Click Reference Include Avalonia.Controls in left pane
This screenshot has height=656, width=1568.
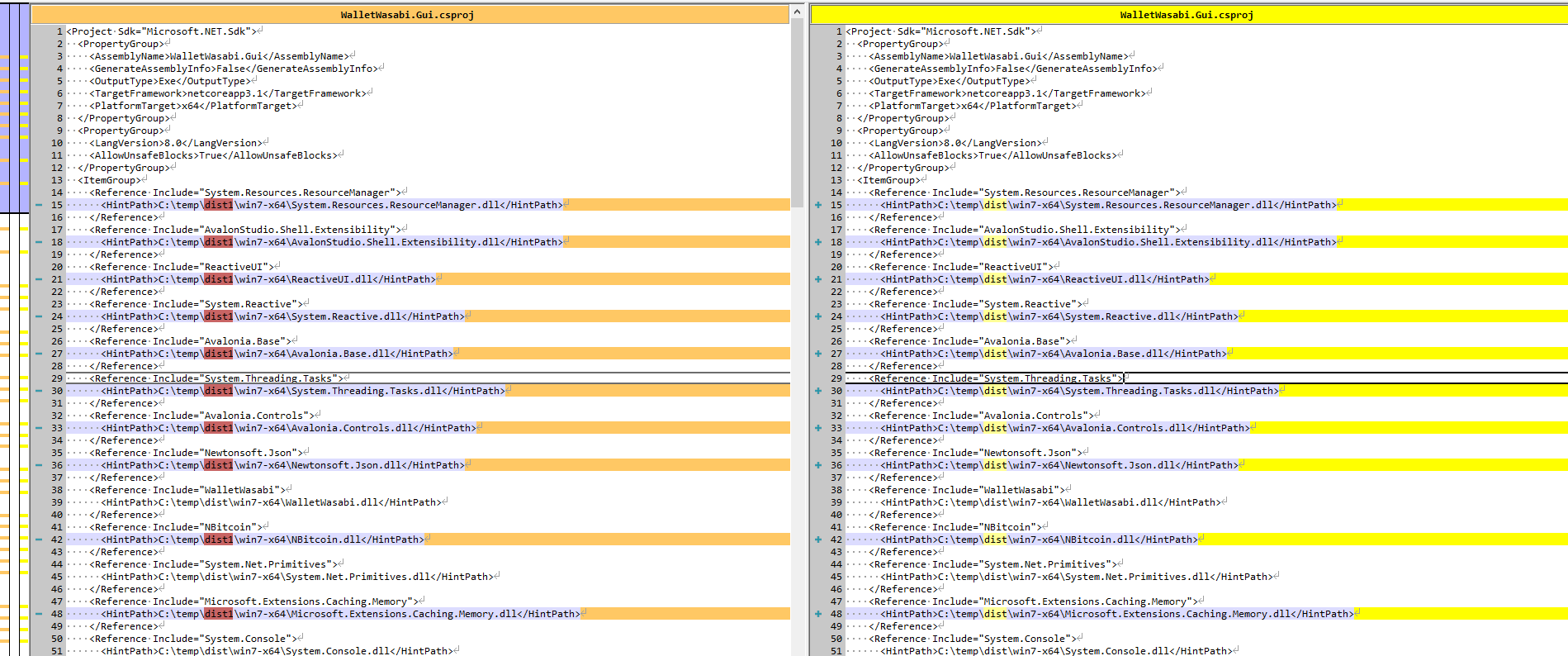click(x=203, y=416)
